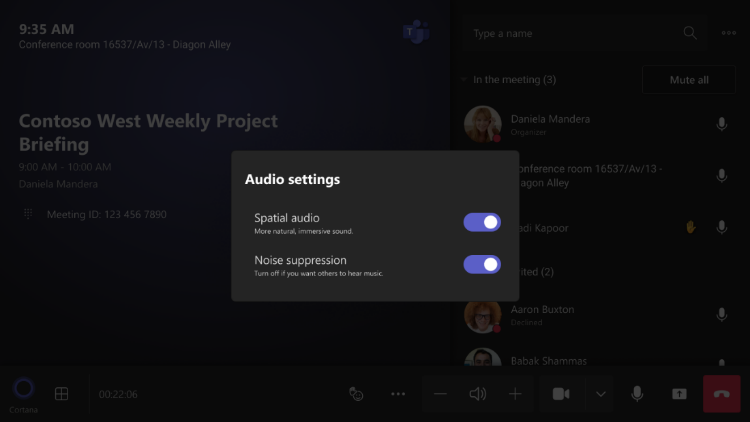Open the layout grid view icon

pyautogui.click(x=61, y=394)
